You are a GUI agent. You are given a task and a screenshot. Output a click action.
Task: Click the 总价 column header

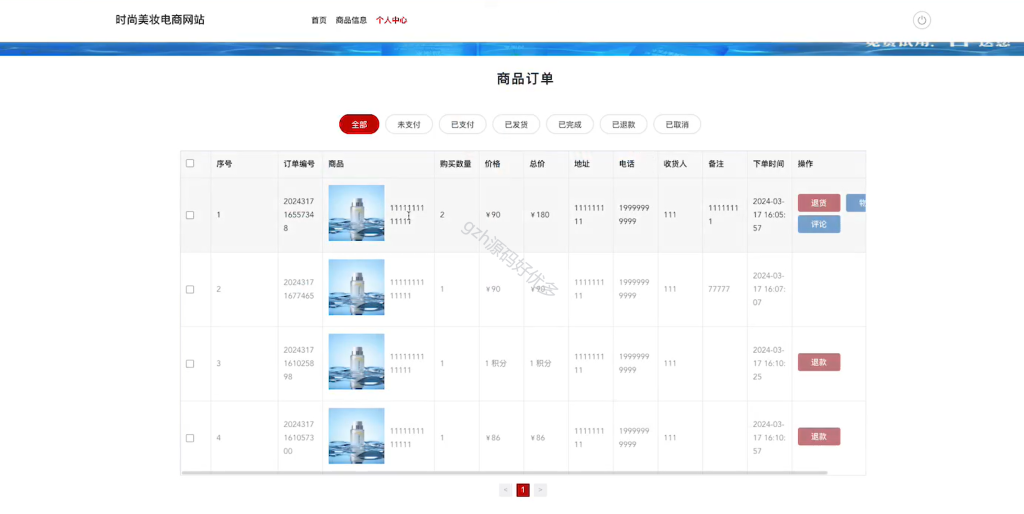537,164
